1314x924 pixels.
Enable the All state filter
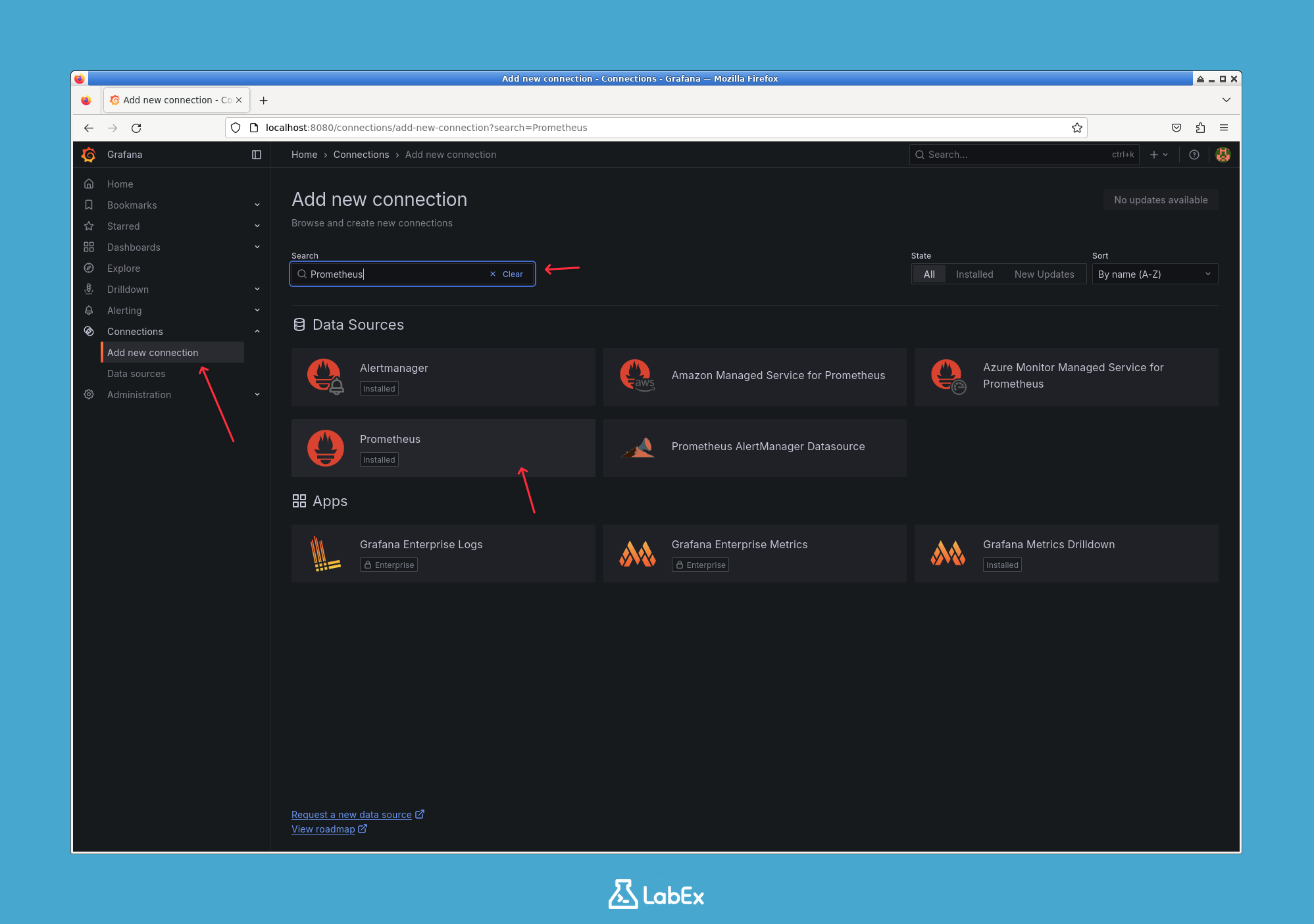point(928,274)
